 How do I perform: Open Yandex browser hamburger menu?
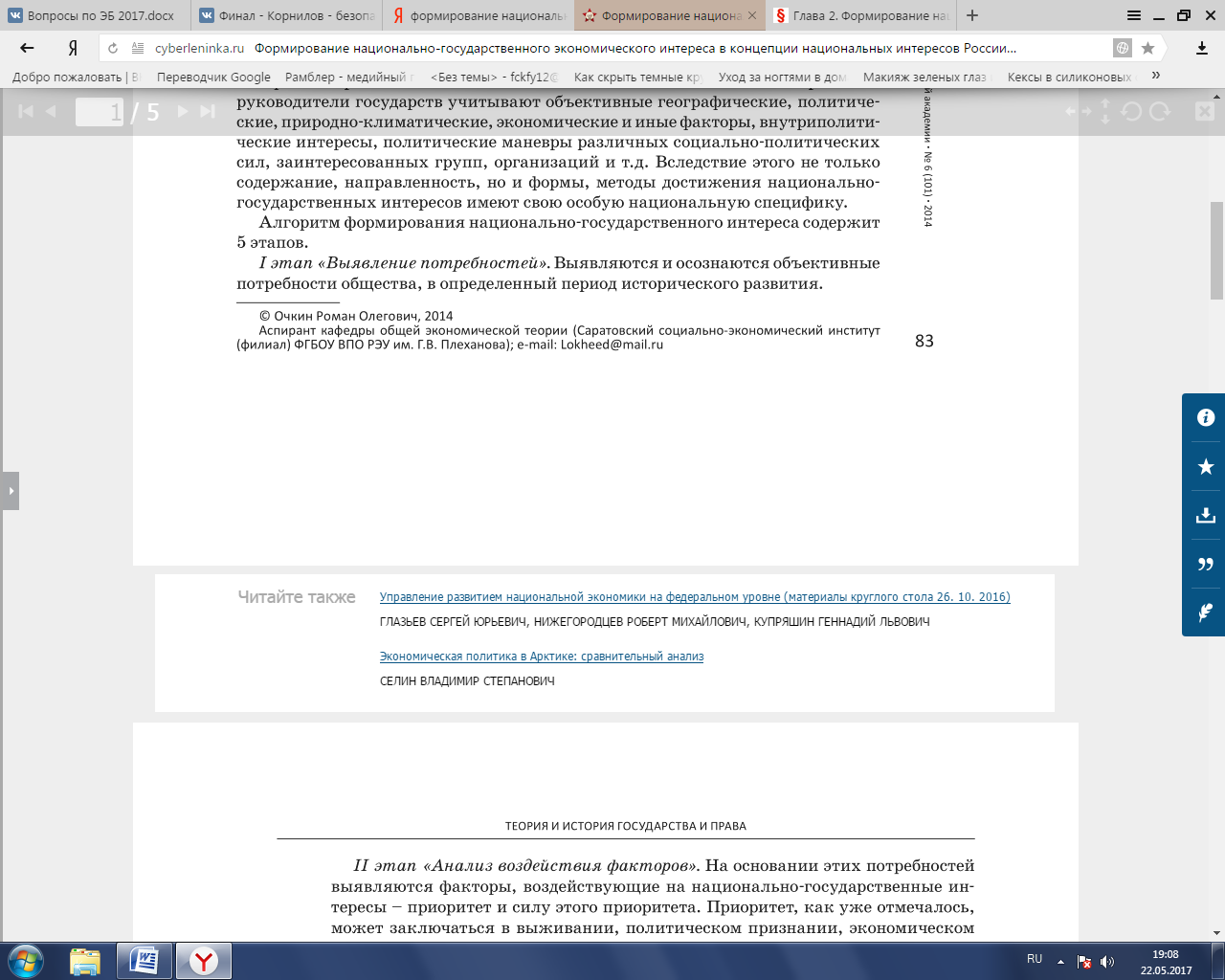coord(1134,15)
